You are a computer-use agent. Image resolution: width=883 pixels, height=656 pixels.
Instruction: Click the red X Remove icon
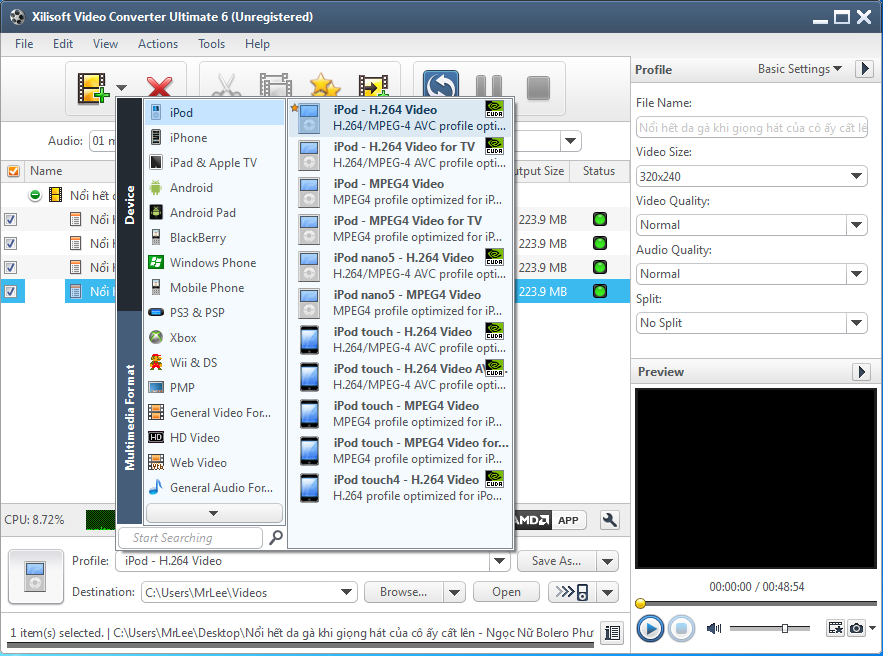tap(159, 88)
